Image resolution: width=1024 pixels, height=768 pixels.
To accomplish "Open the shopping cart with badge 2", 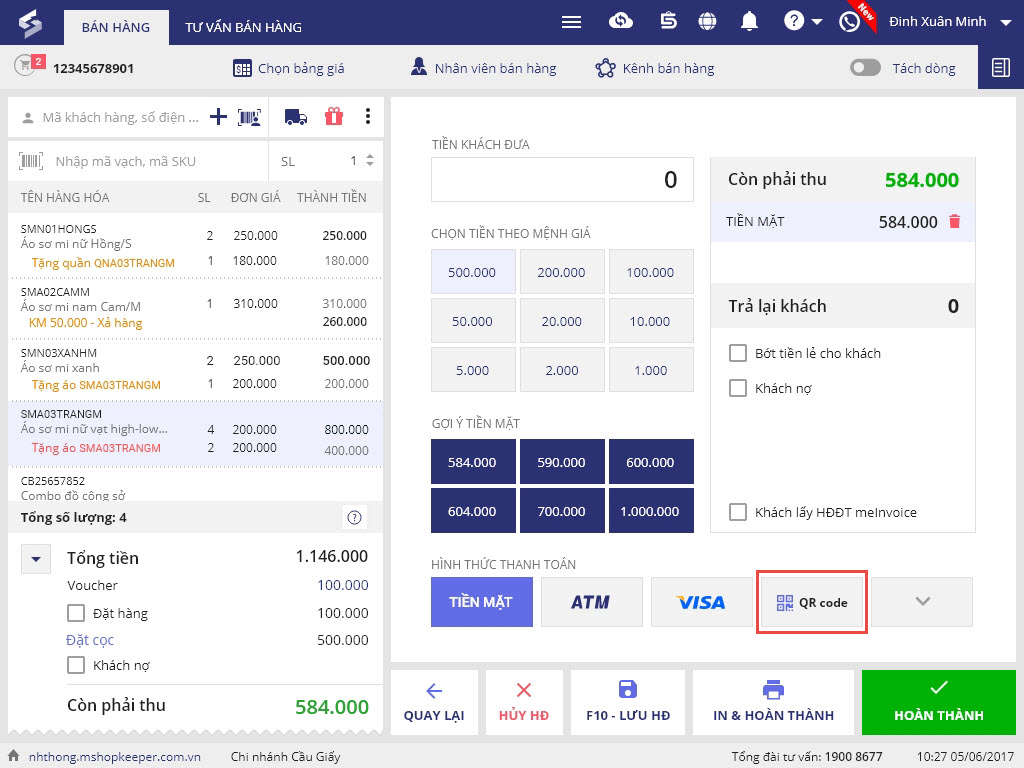I will (29, 65).
